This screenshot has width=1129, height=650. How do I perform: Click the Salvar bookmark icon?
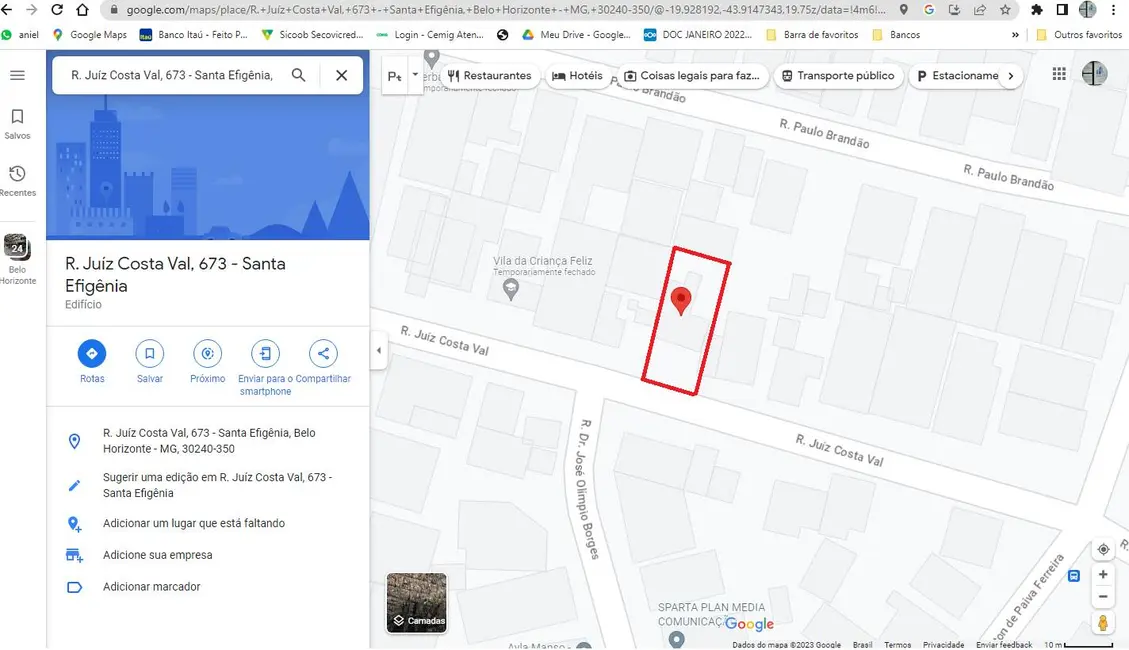pyautogui.click(x=150, y=354)
